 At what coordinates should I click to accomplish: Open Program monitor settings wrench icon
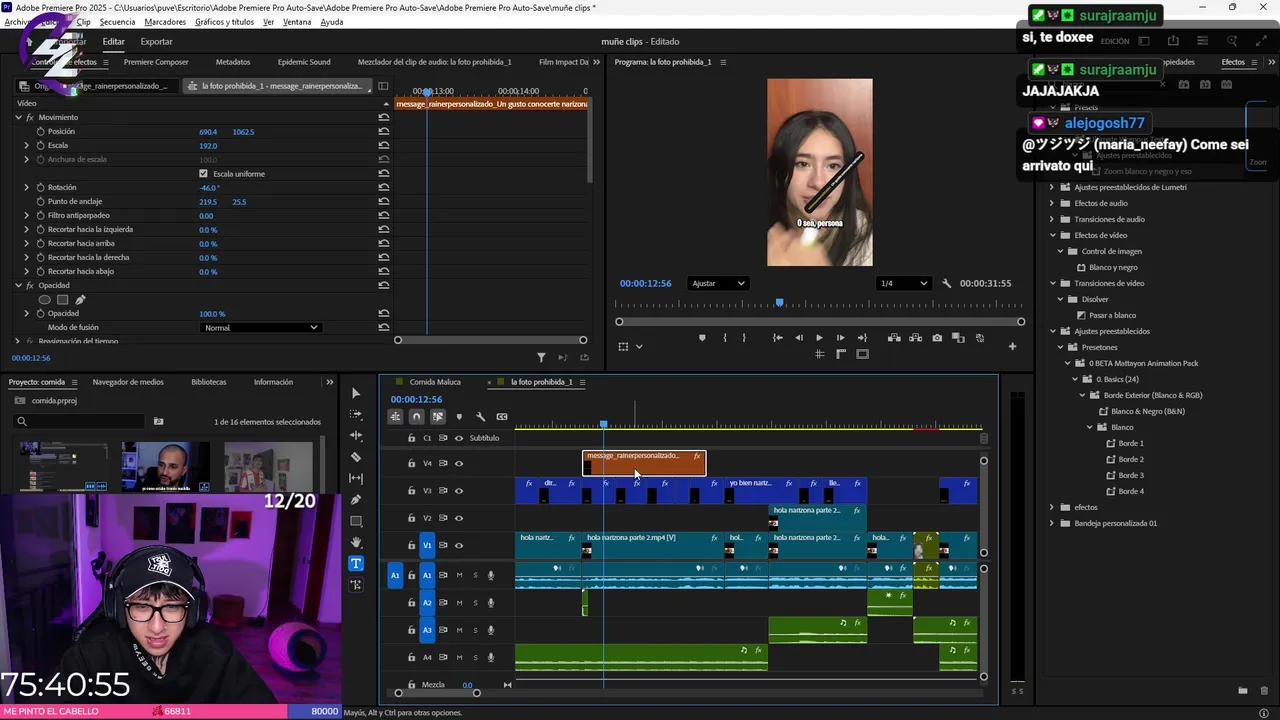947,283
